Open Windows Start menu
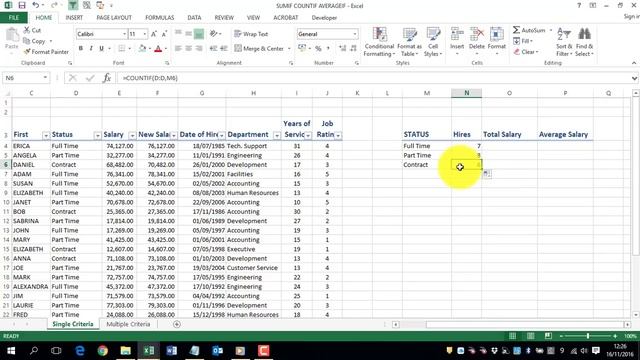640x360 pixels. 11,351
